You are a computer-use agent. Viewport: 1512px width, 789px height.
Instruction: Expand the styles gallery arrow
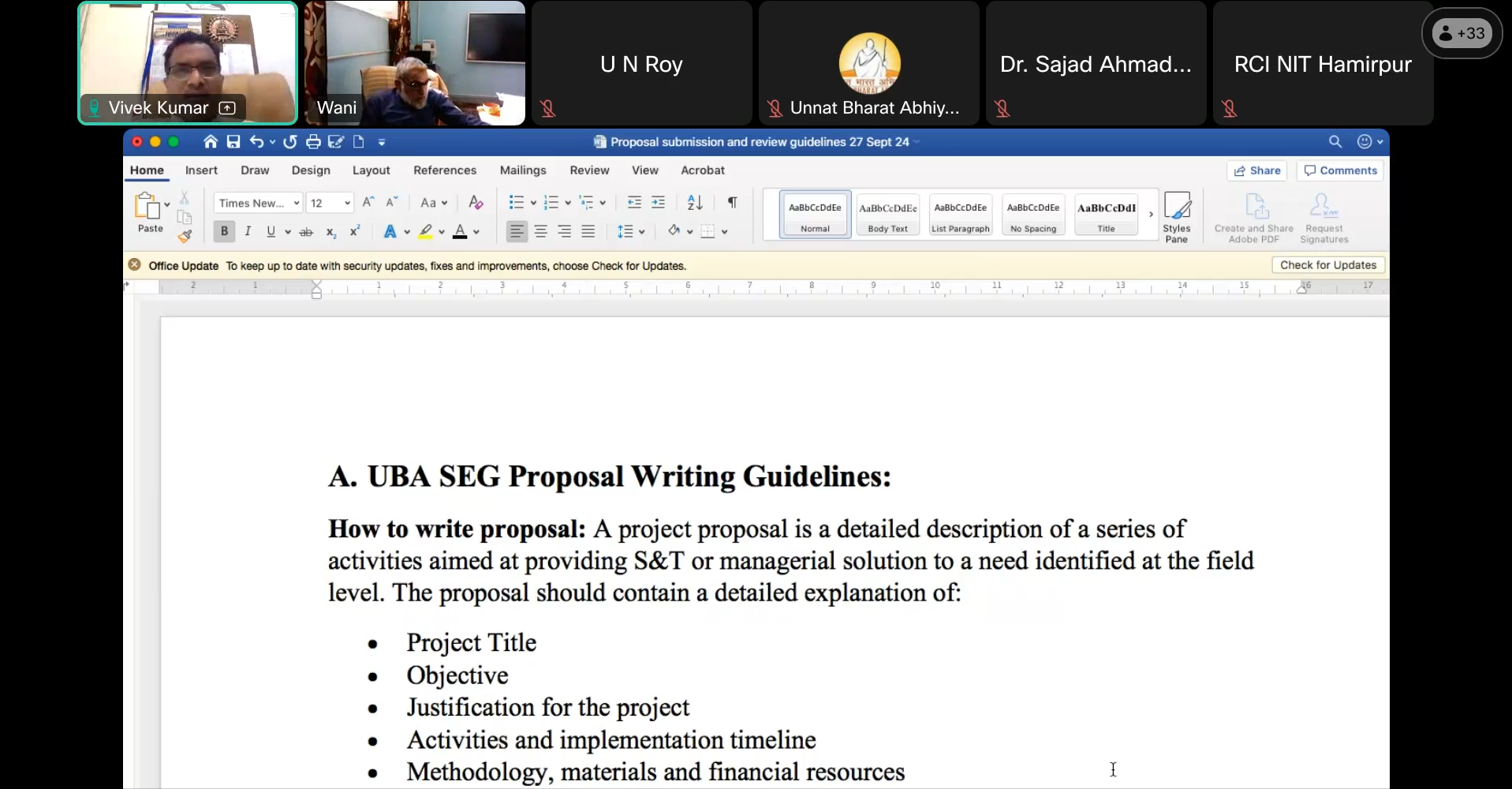(1151, 214)
